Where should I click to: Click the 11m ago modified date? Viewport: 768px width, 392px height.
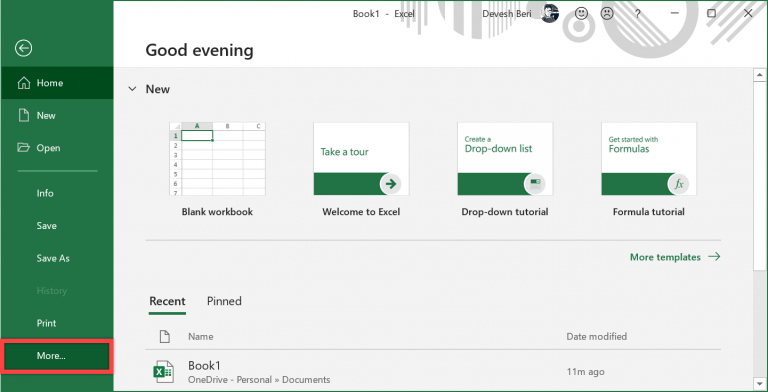[x=585, y=372]
